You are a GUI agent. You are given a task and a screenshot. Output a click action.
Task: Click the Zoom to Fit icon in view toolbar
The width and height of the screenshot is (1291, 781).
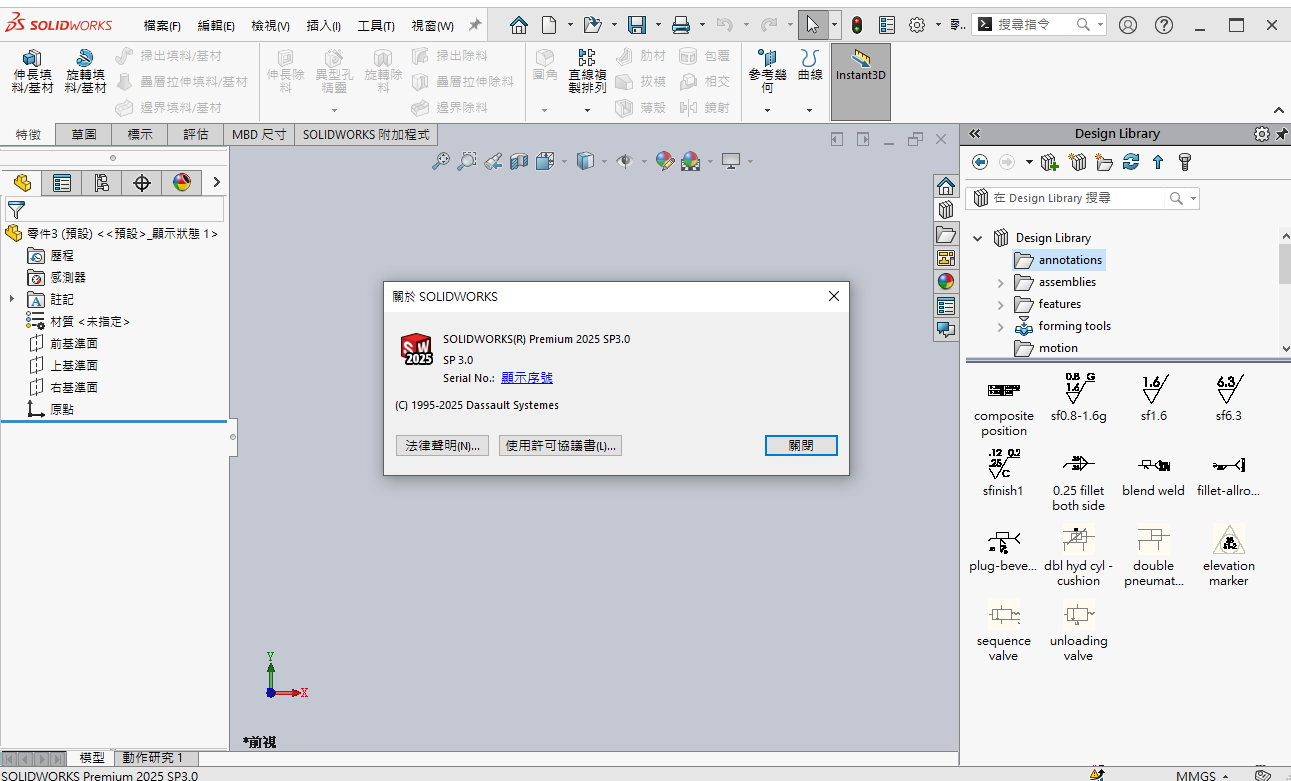point(441,161)
